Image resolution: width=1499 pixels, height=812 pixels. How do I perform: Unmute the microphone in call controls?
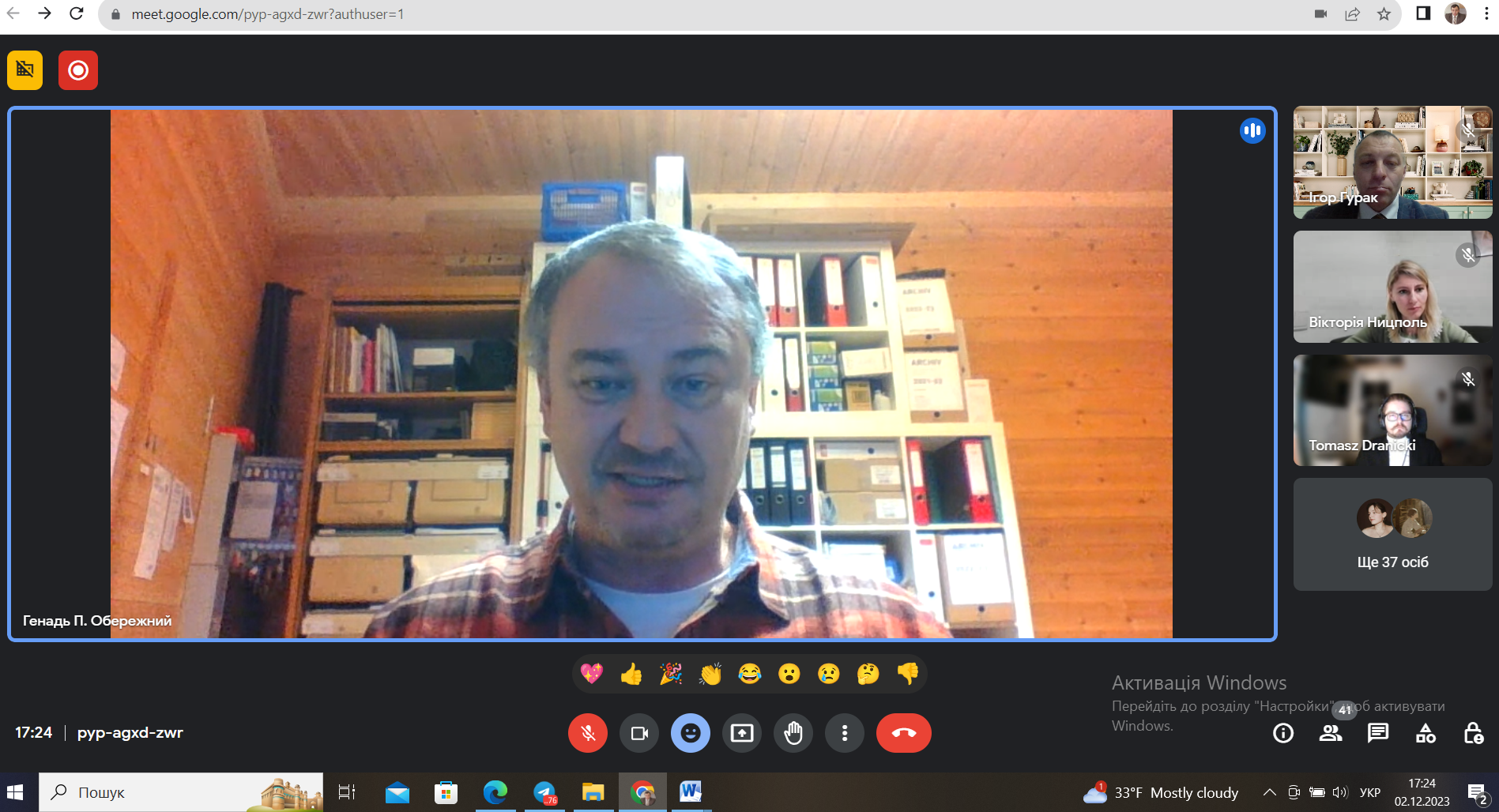[587, 733]
